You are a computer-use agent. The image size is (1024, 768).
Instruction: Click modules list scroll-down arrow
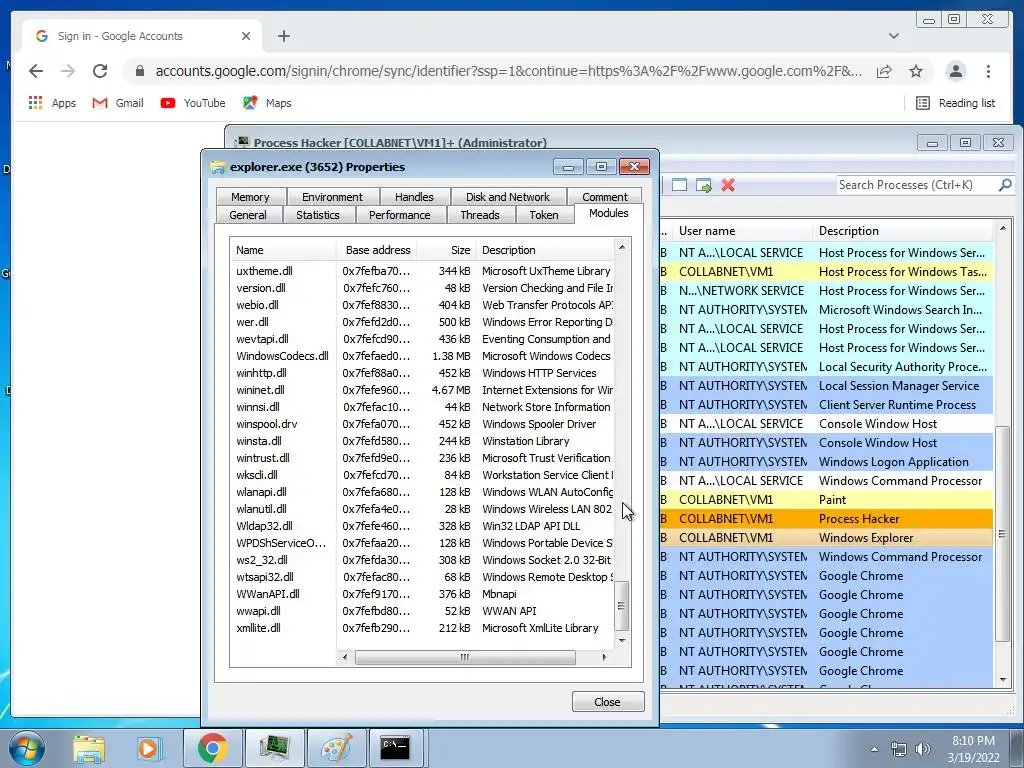point(622,641)
